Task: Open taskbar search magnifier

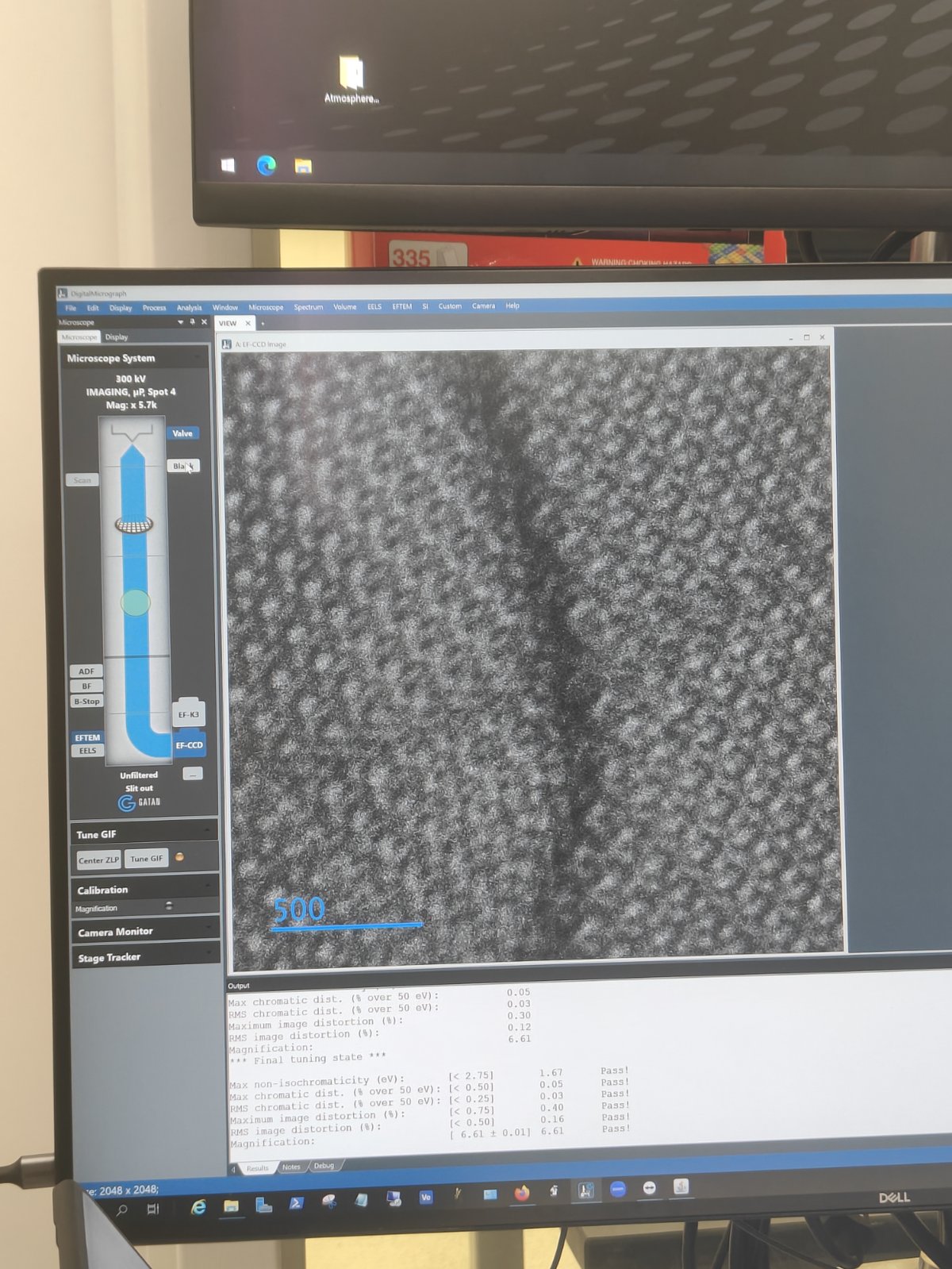Action: (x=122, y=1210)
